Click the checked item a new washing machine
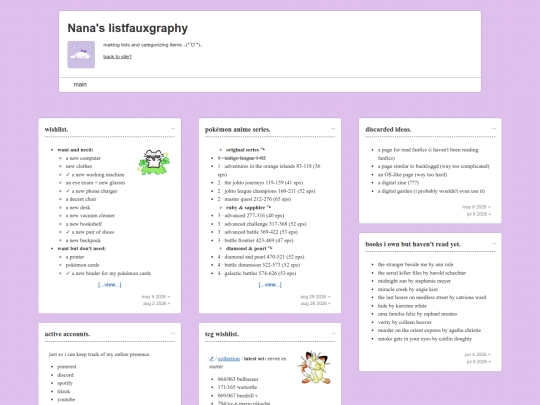 [95, 175]
